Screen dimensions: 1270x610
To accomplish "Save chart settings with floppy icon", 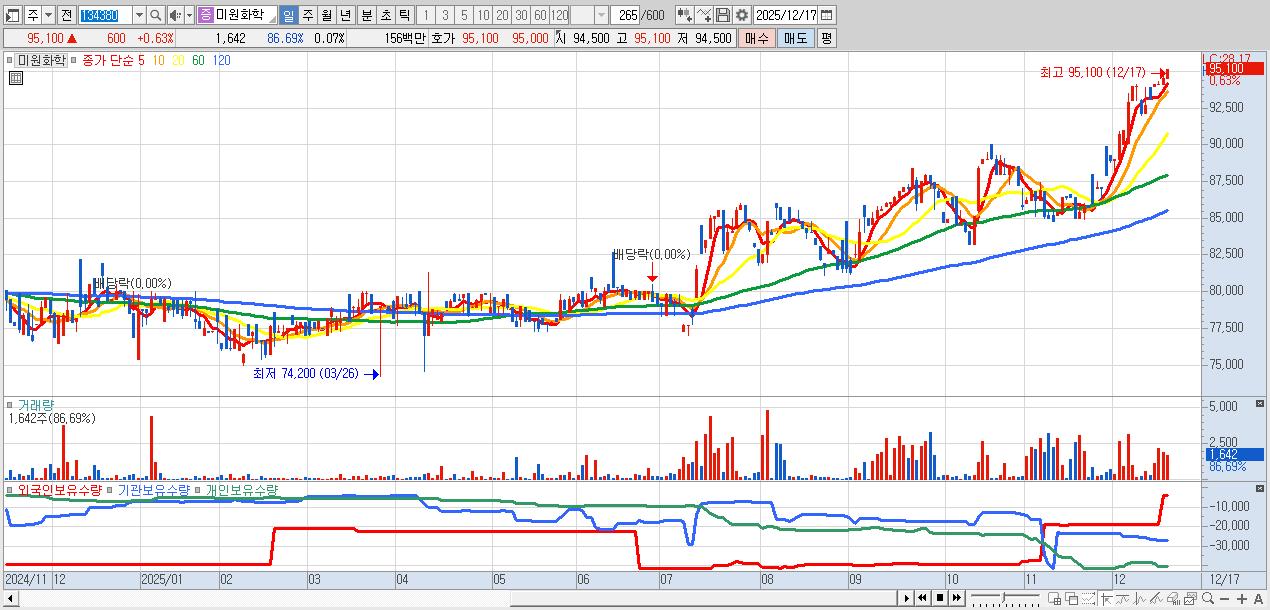I will tap(723, 15).
